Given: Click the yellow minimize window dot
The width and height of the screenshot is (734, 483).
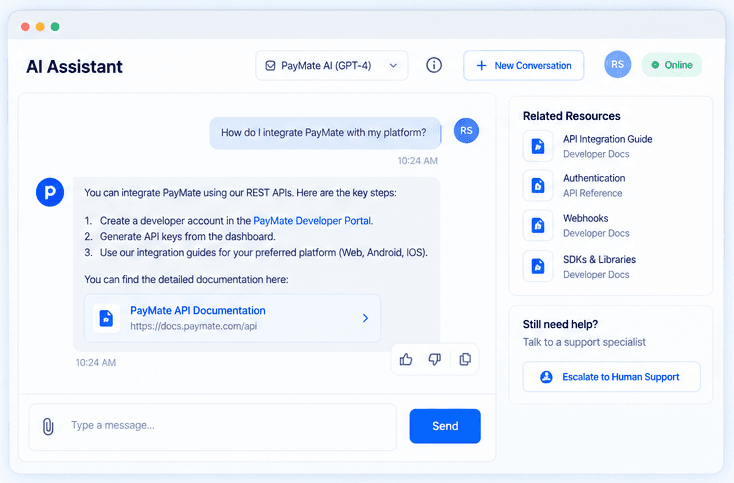Looking at the screenshot, I should point(40,27).
